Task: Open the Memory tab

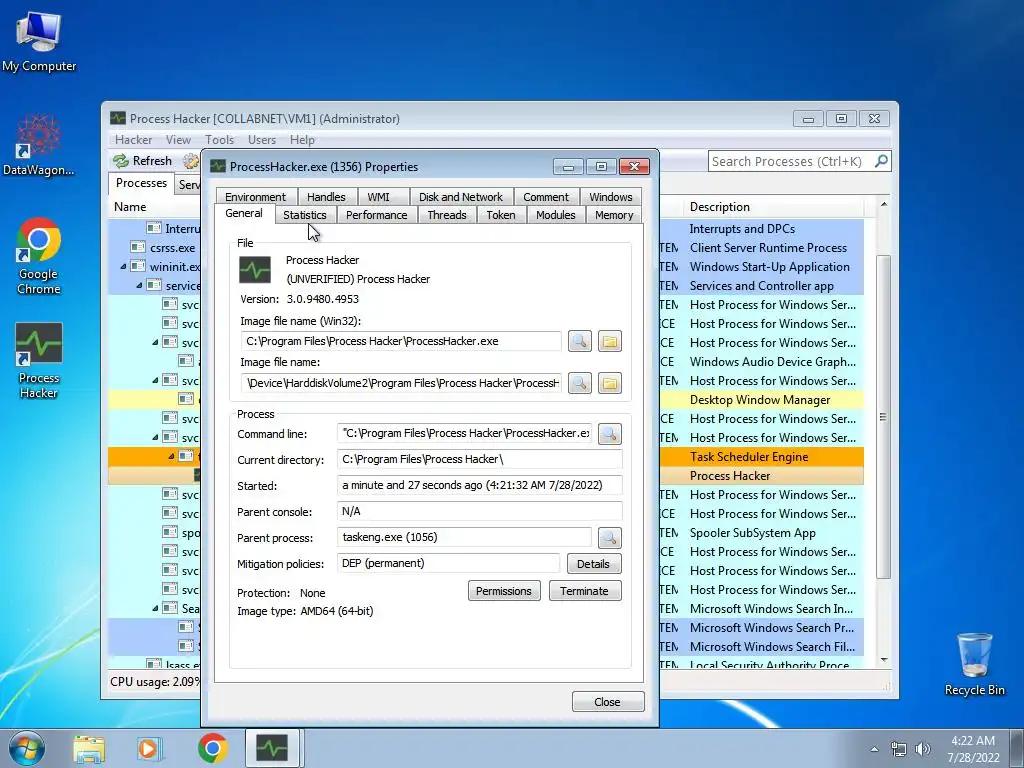Action: [x=614, y=215]
